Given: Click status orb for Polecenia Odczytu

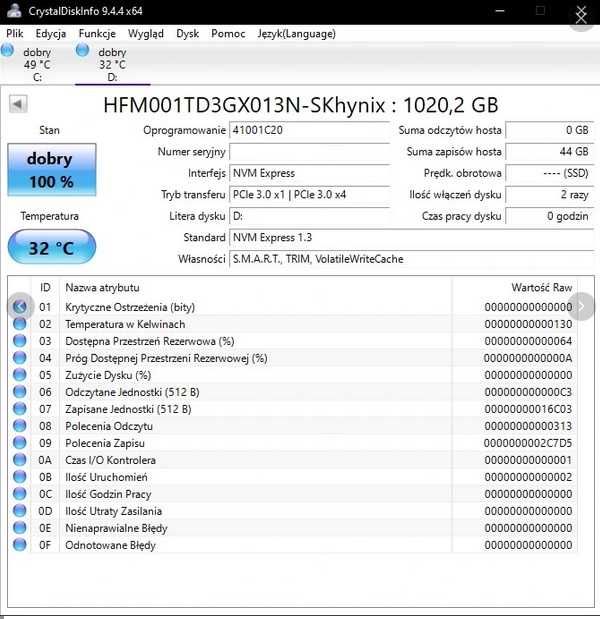Looking at the screenshot, I should (19, 426).
